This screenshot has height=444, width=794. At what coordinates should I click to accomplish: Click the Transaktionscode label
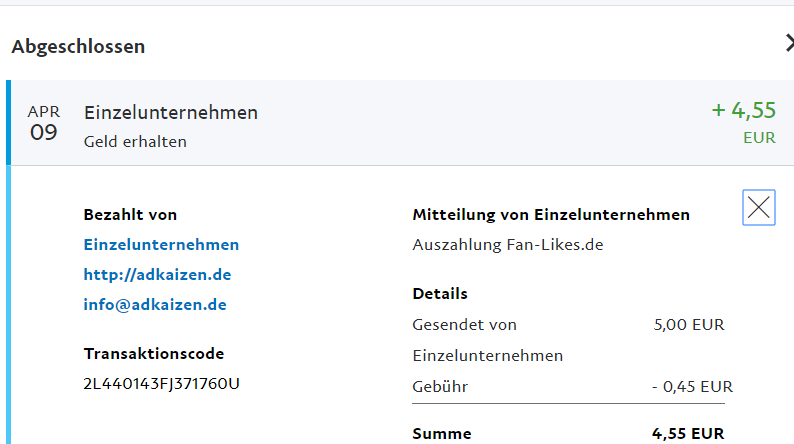pyautogui.click(x=154, y=353)
